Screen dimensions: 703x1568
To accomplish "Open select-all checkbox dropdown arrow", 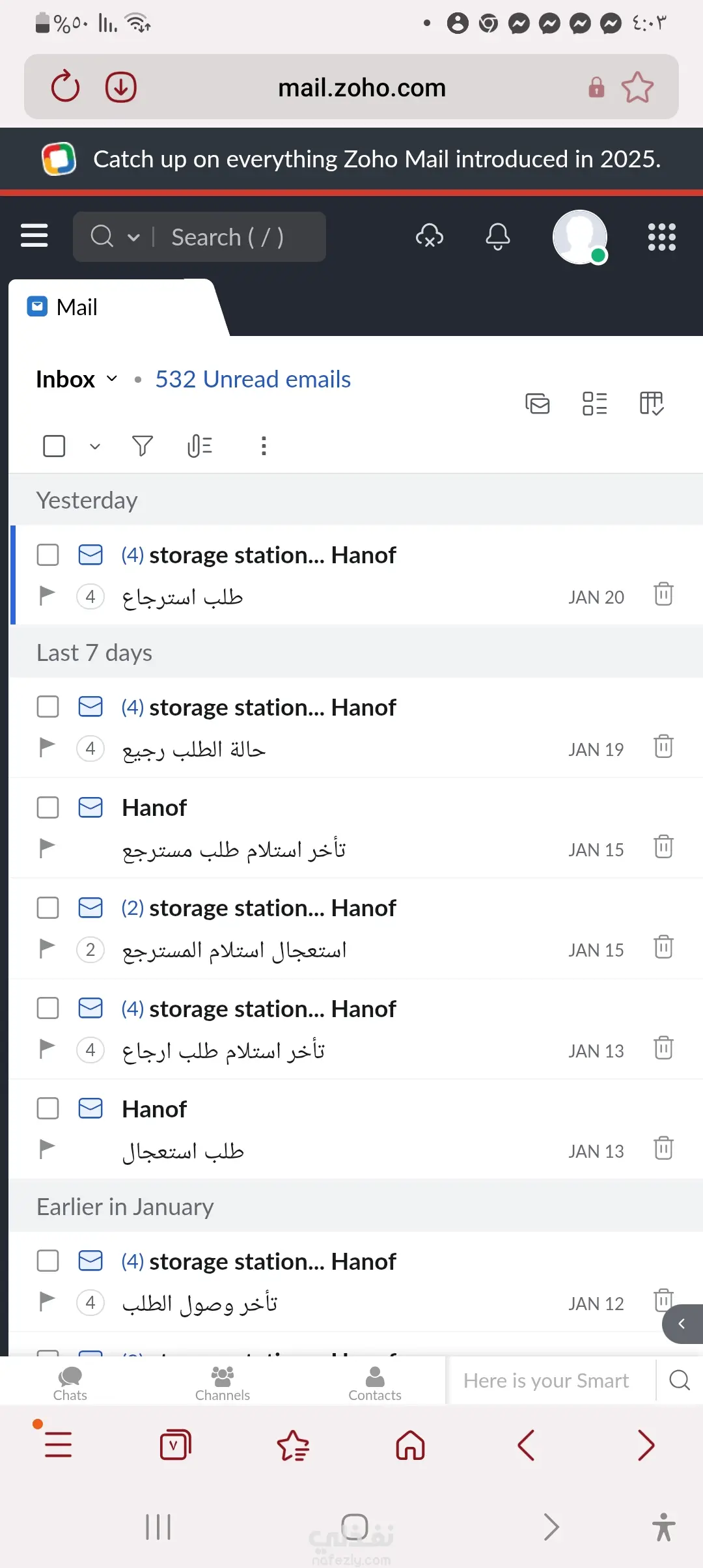I will pyautogui.click(x=95, y=447).
